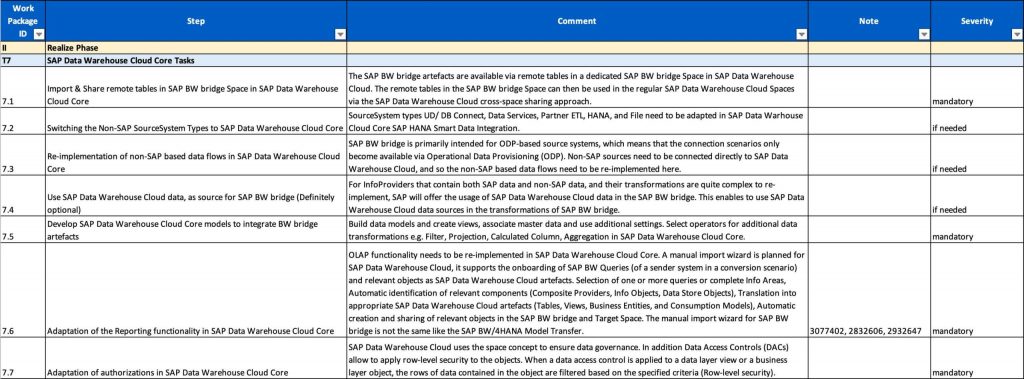Image resolution: width=1024 pixels, height=379 pixels.
Task: Select the SAP Data Warehouse Cloud Core Tasks cell
Action: 196,60
